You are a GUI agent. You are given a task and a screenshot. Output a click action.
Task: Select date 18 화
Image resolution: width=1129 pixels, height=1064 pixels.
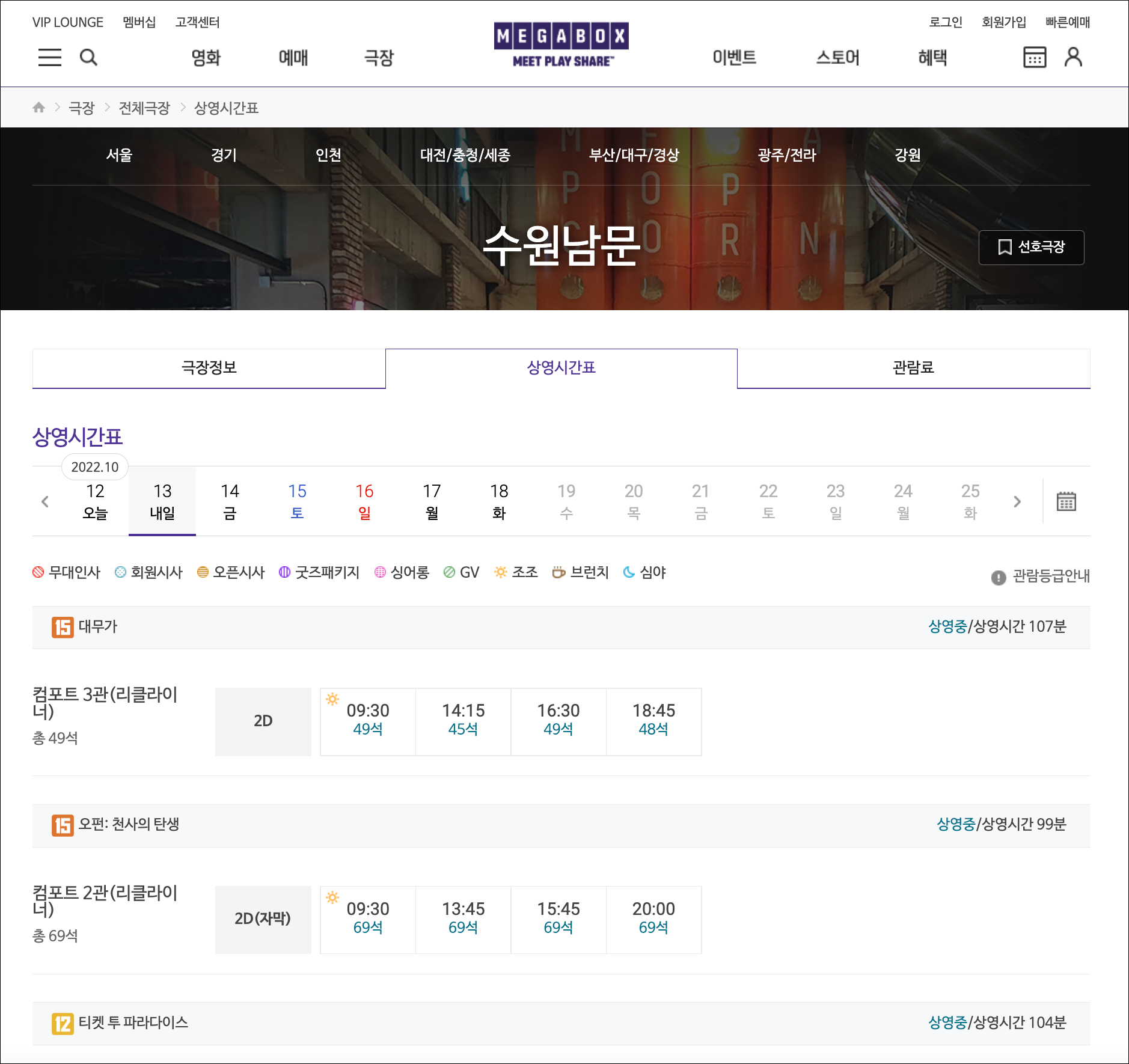coord(499,501)
